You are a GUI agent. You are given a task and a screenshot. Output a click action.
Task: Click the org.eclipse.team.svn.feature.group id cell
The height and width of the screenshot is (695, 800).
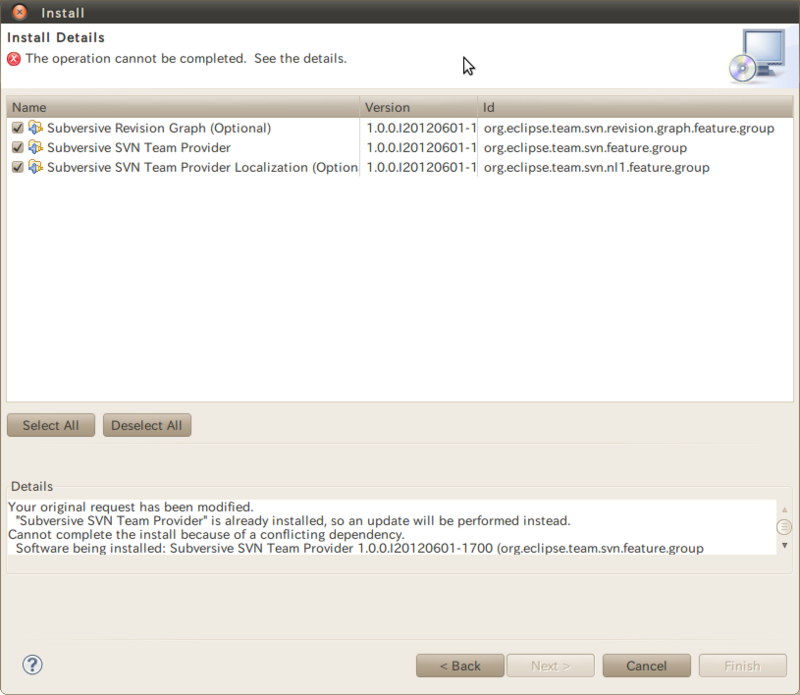point(585,147)
